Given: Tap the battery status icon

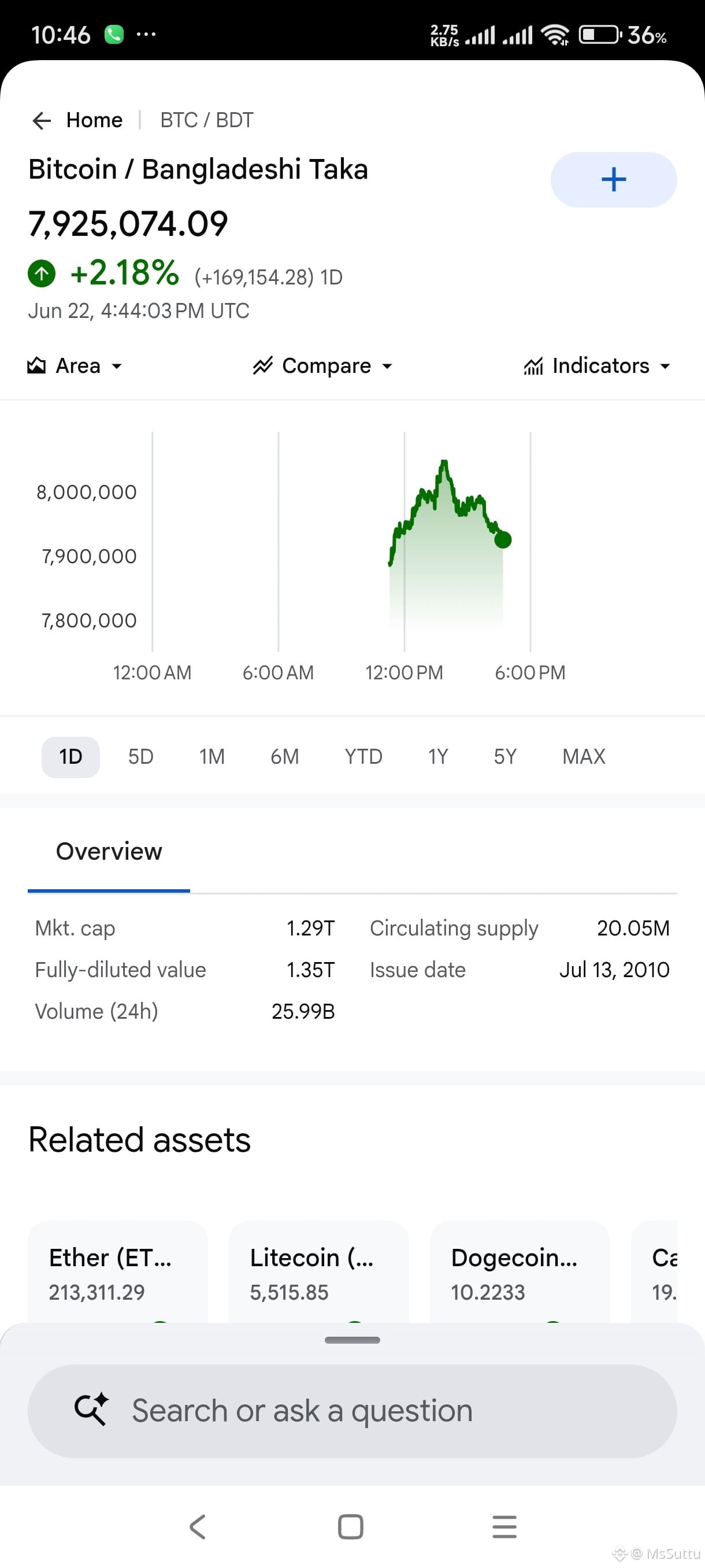Looking at the screenshot, I should point(600,35).
